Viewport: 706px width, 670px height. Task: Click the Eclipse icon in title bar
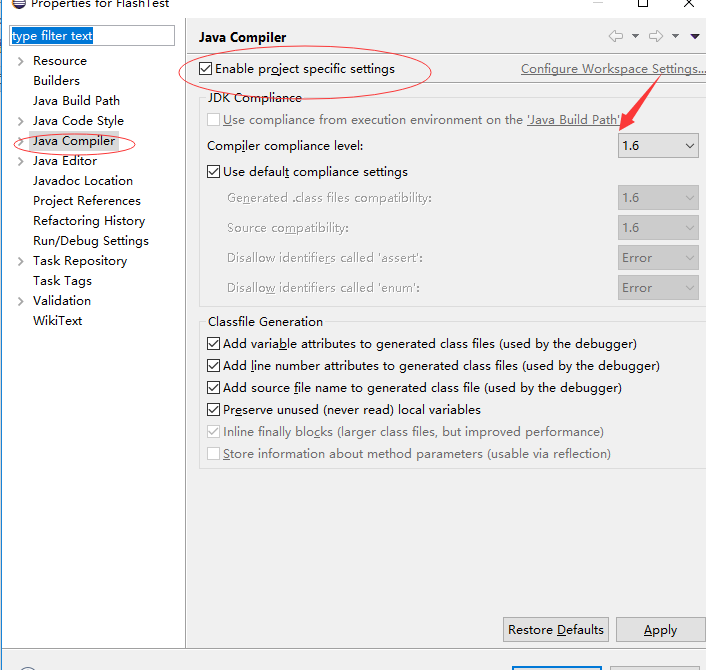tap(18, 3)
